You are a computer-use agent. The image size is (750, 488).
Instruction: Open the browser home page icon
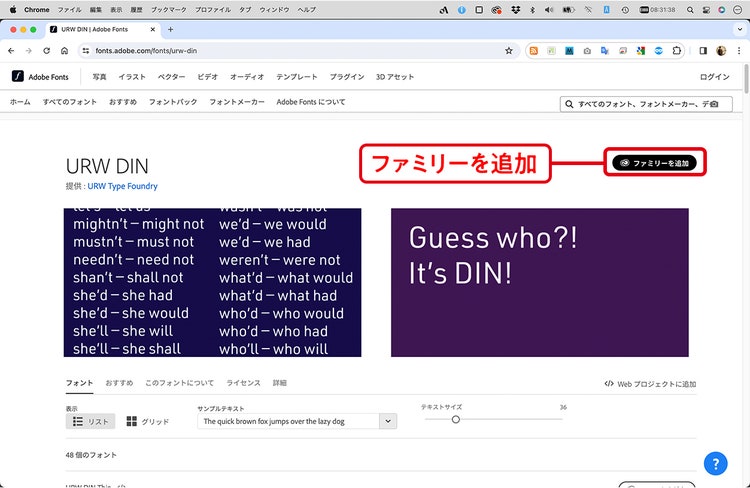[x=64, y=51]
